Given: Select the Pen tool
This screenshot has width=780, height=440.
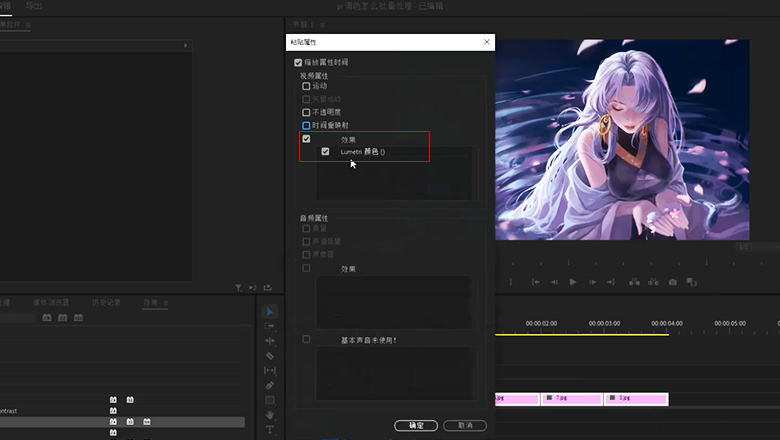Looking at the screenshot, I should click(270, 385).
